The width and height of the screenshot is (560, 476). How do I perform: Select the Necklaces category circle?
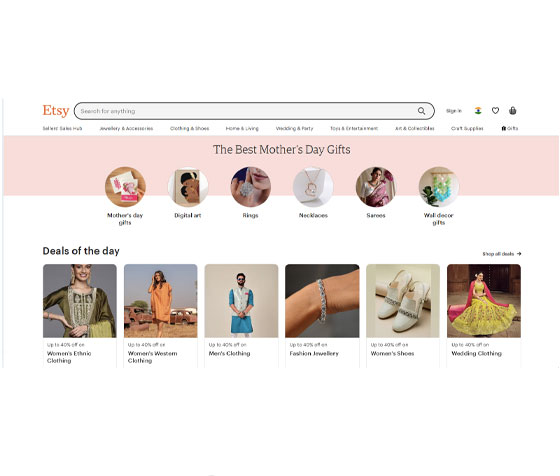(313, 187)
